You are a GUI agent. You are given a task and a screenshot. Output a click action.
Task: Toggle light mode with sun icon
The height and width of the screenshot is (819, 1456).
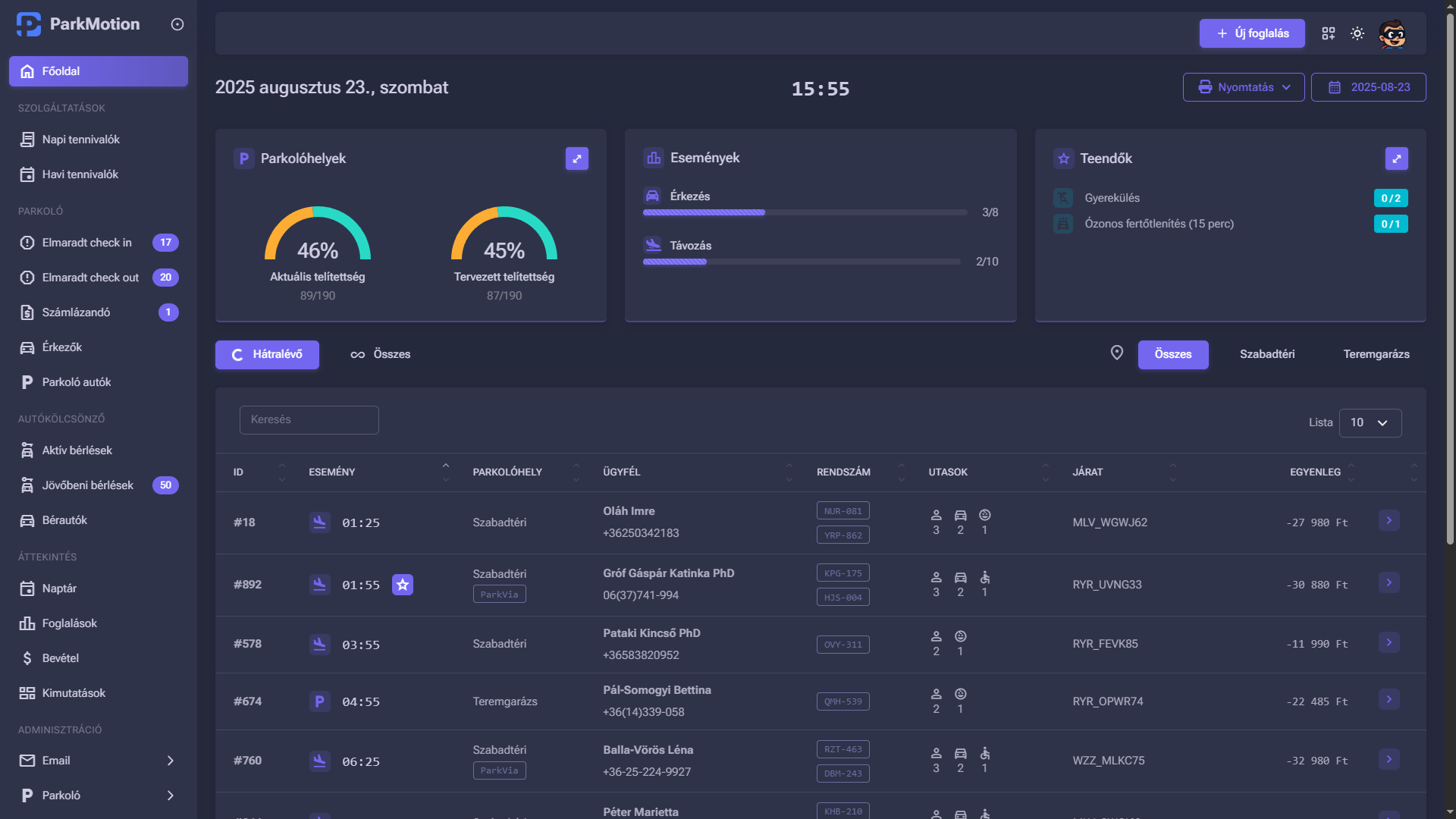1357,33
